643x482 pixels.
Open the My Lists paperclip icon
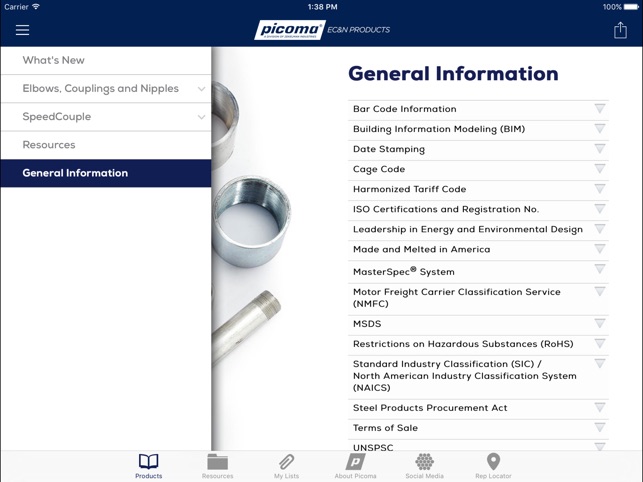tap(286, 461)
